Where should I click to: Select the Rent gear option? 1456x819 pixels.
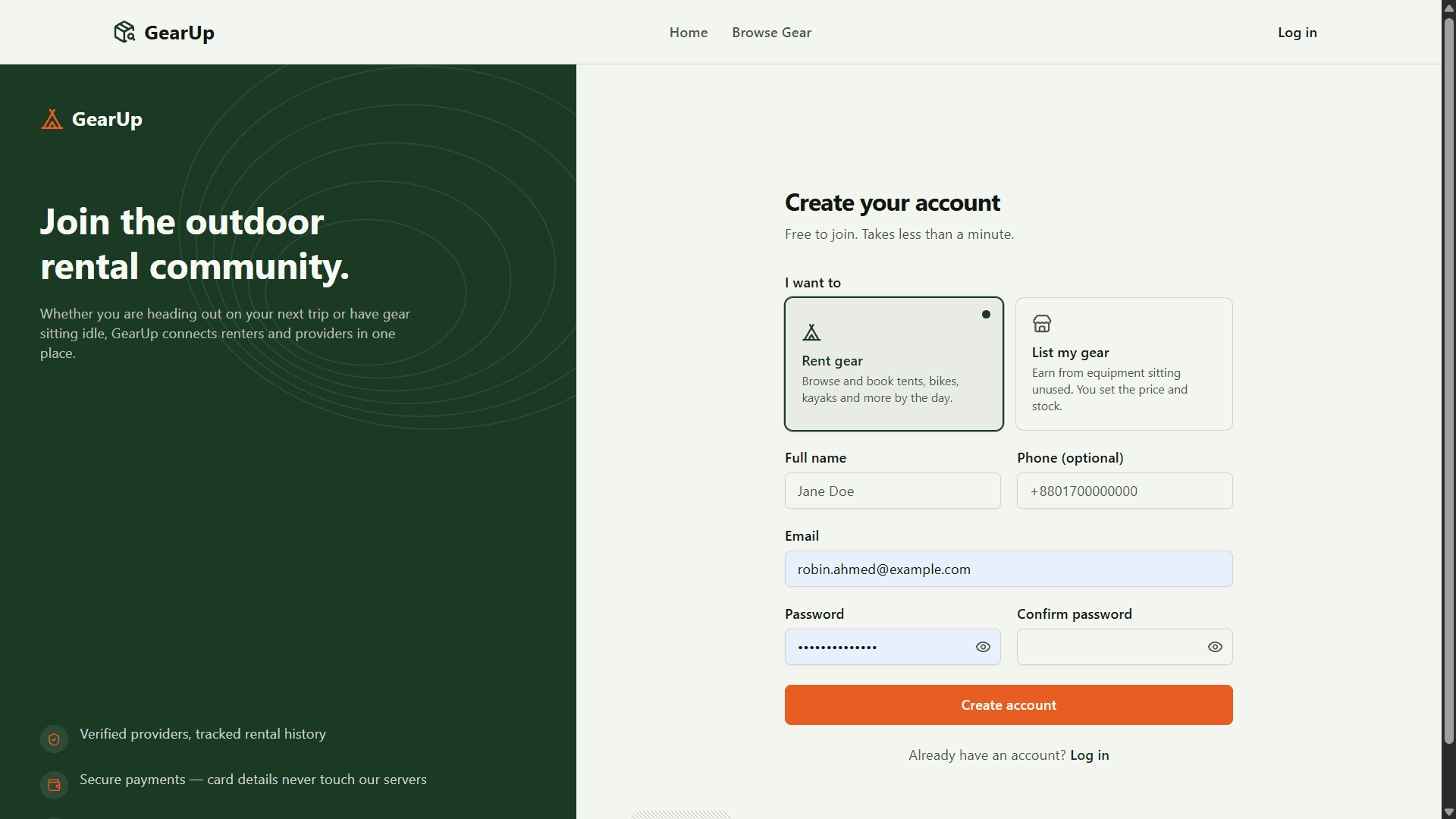coord(894,364)
